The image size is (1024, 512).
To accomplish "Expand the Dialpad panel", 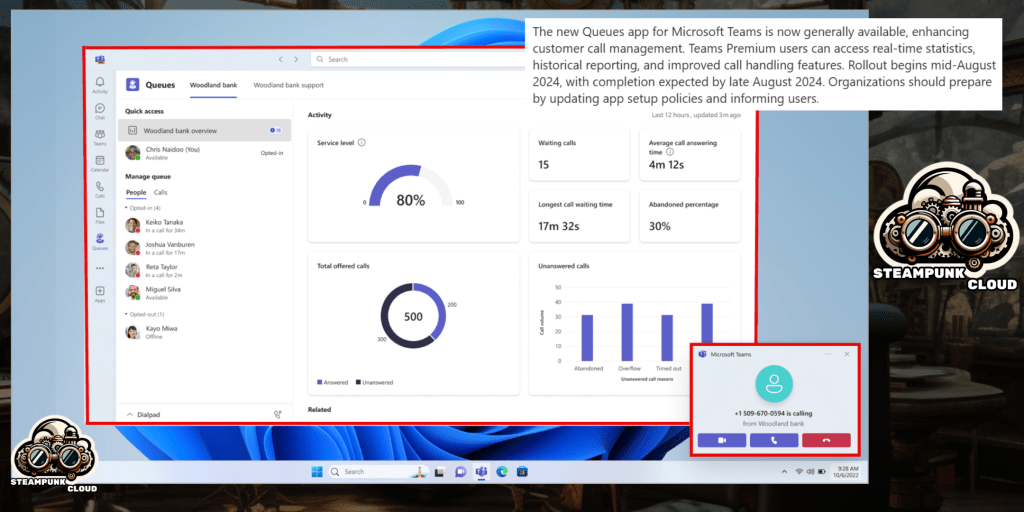I will pos(130,413).
